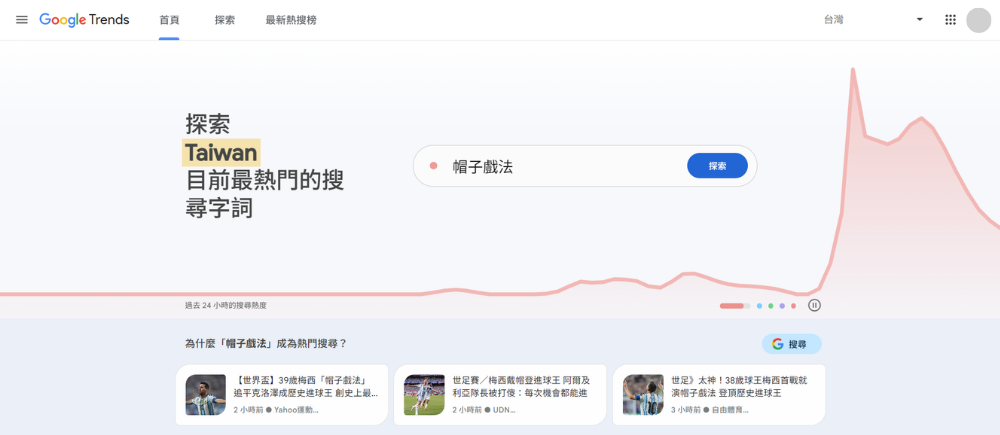Expand the 台灣 region dropdown

point(874,20)
